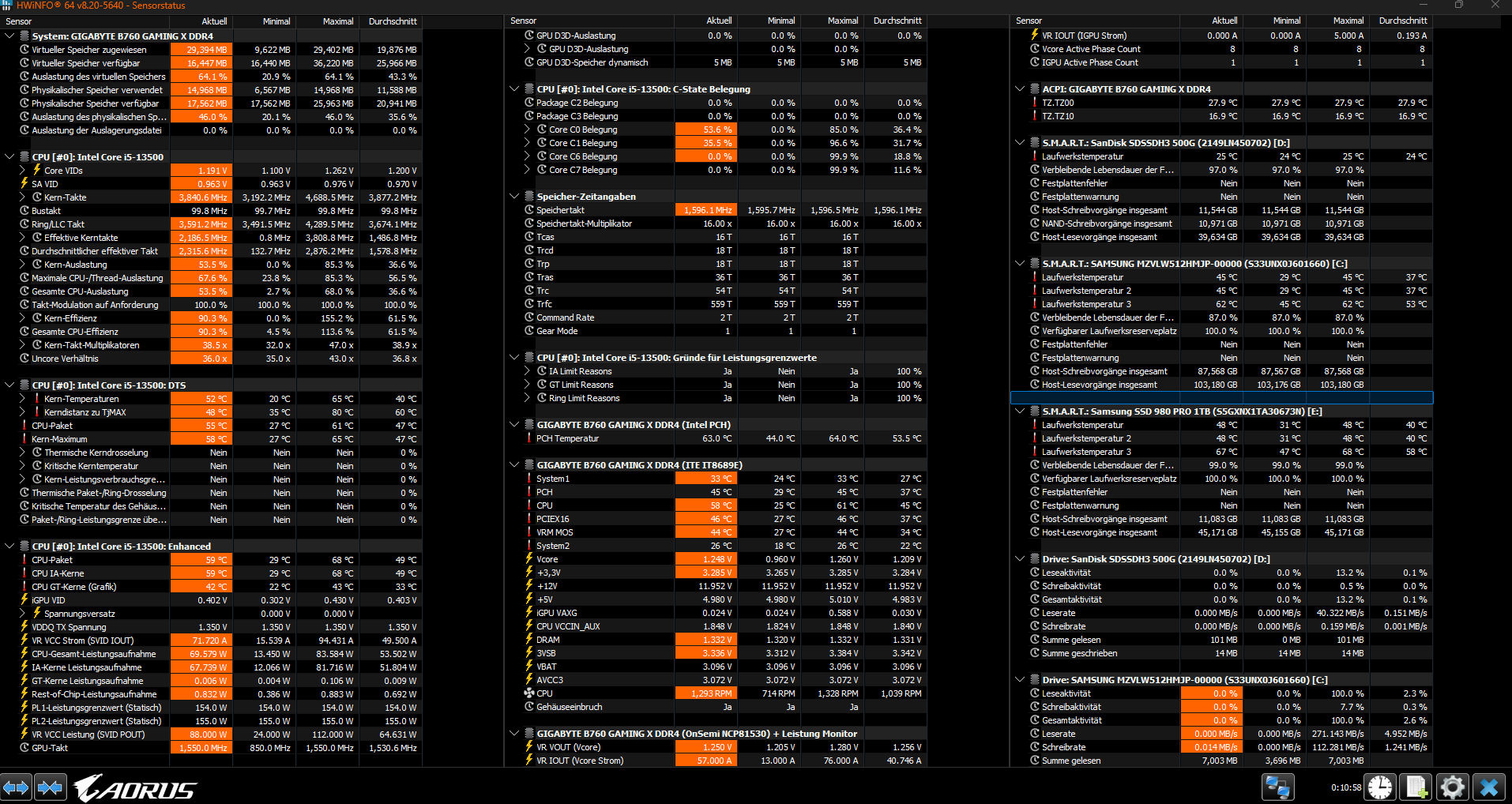Collapse the Drive: SanDisk SDSSDH3 500G section
Viewport: 1512px width, 804px height.
[x=1020, y=559]
